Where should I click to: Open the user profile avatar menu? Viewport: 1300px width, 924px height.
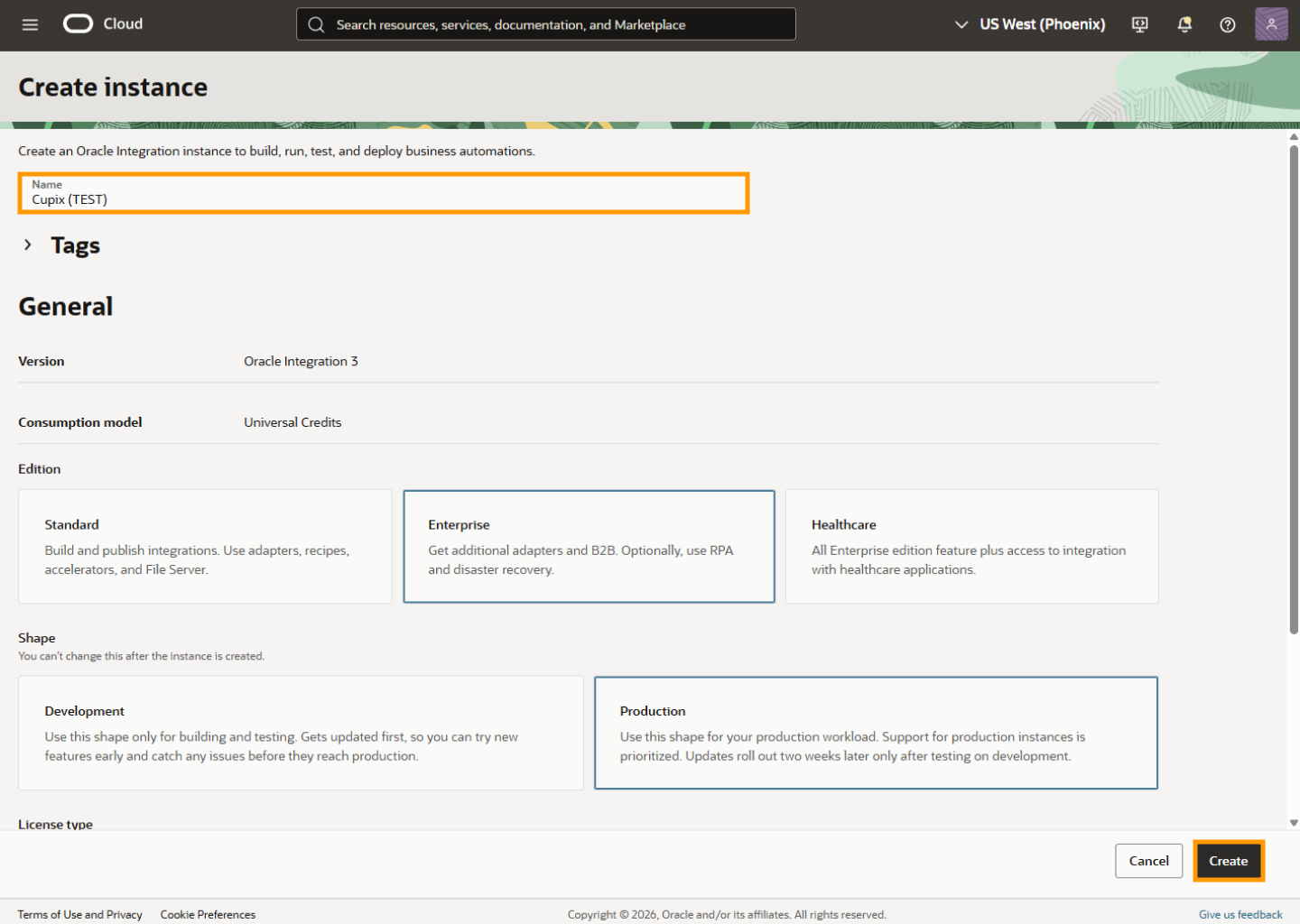pyautogui.click(x=1271, y=24)
